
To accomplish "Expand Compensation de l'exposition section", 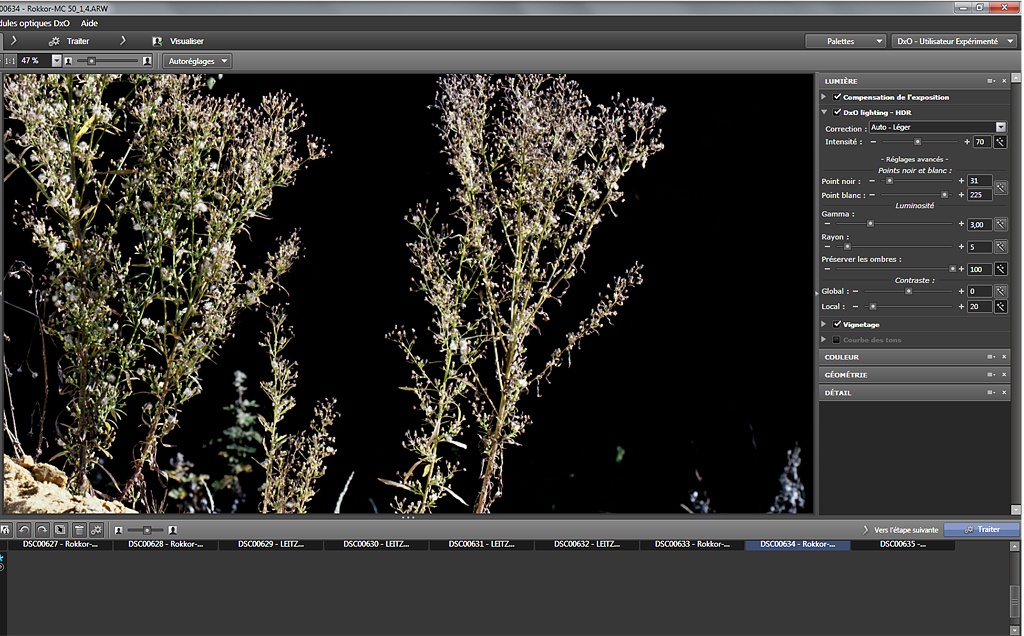I will coord(824,97).
